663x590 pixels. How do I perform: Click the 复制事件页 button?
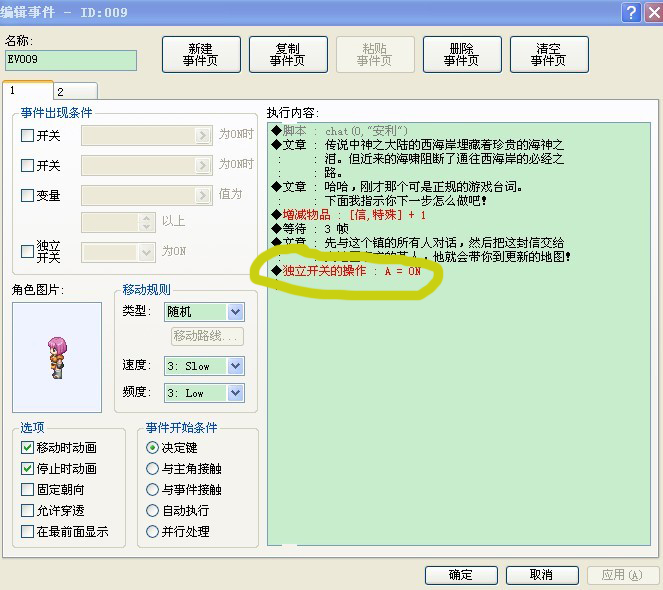288,55
